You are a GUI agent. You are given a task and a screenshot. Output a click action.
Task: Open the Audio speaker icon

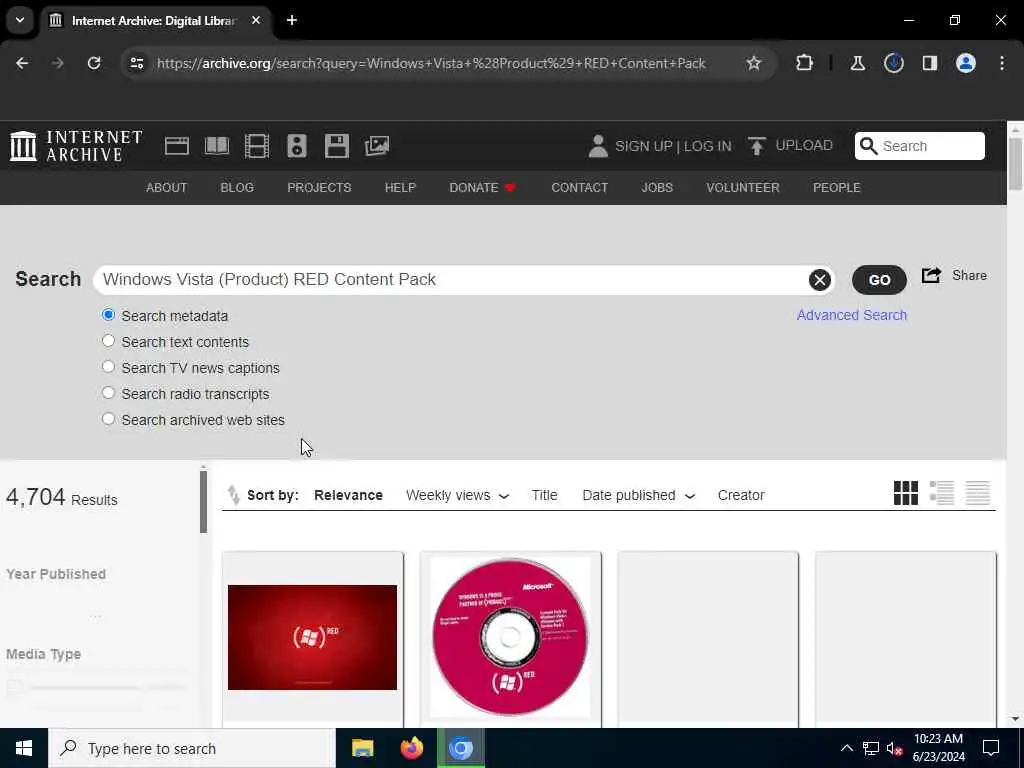pyautogui.click(x=296, y=146)
